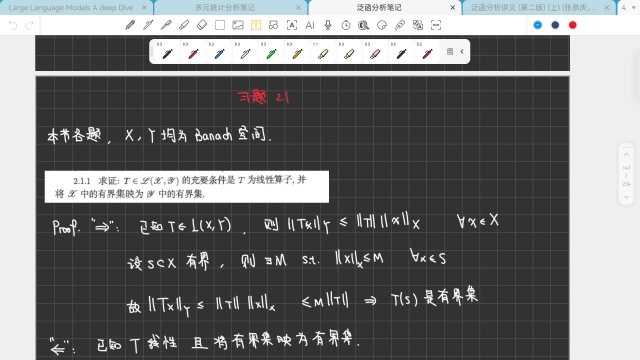The image size is (640, 360).
Task: Select the red color swatch
Action: (x=573, y=25)
